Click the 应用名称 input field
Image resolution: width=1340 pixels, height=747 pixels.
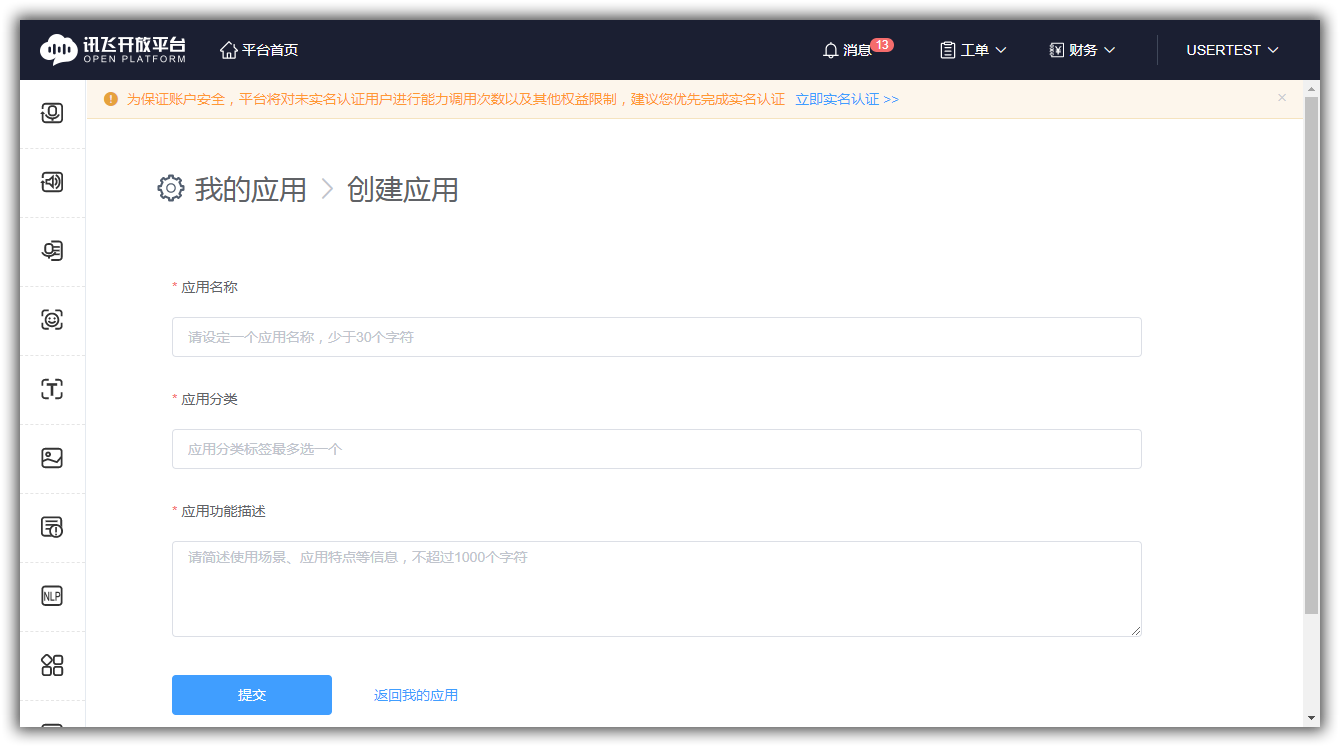(x=656, y=337)
